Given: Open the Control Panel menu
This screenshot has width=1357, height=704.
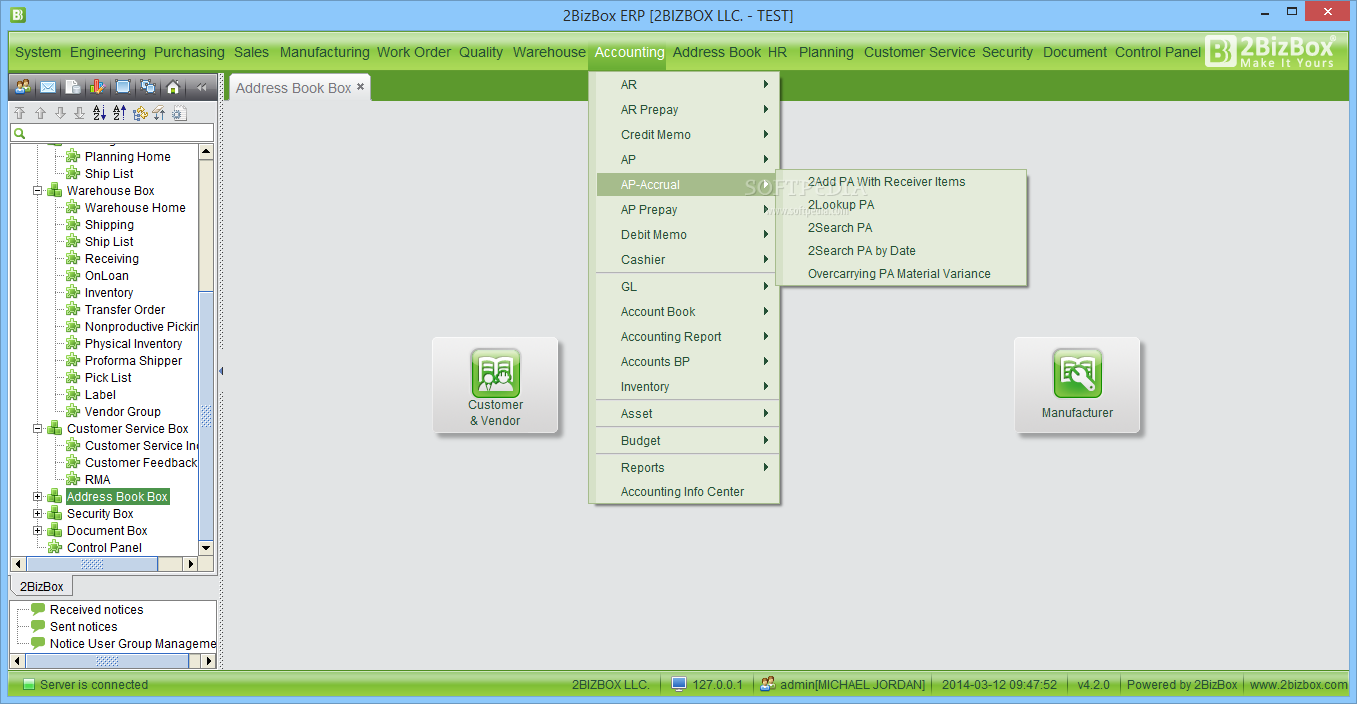Looking at the screenshot, I should [1158, 52].
